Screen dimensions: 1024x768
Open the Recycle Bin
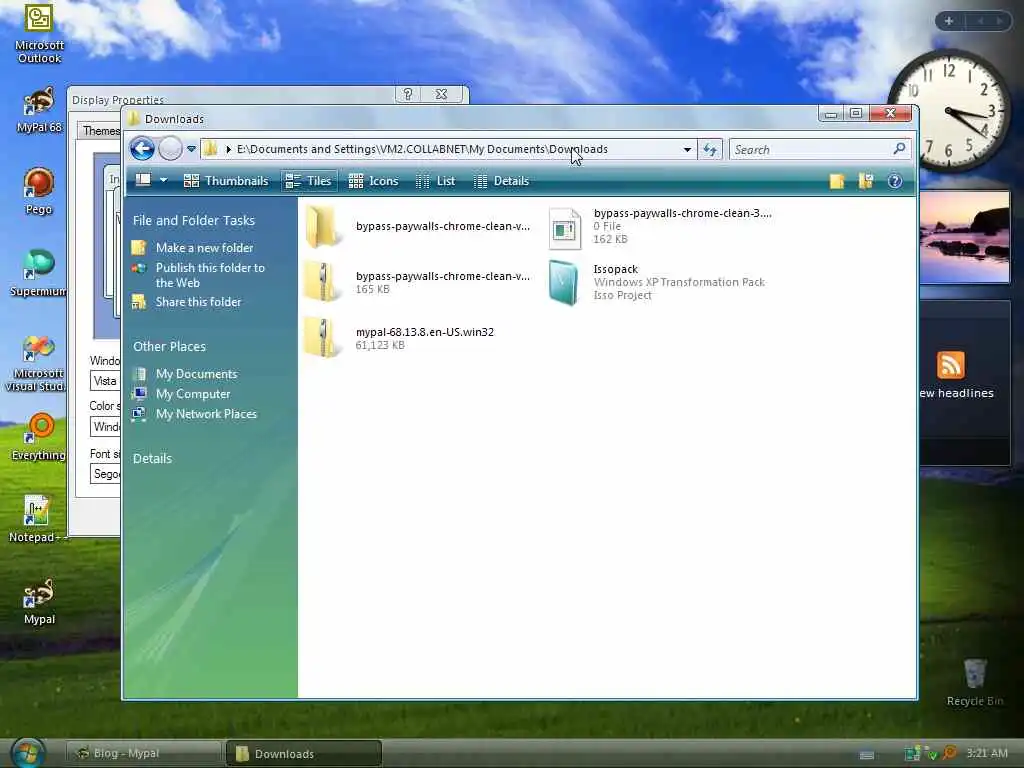[x=974, y=682]
